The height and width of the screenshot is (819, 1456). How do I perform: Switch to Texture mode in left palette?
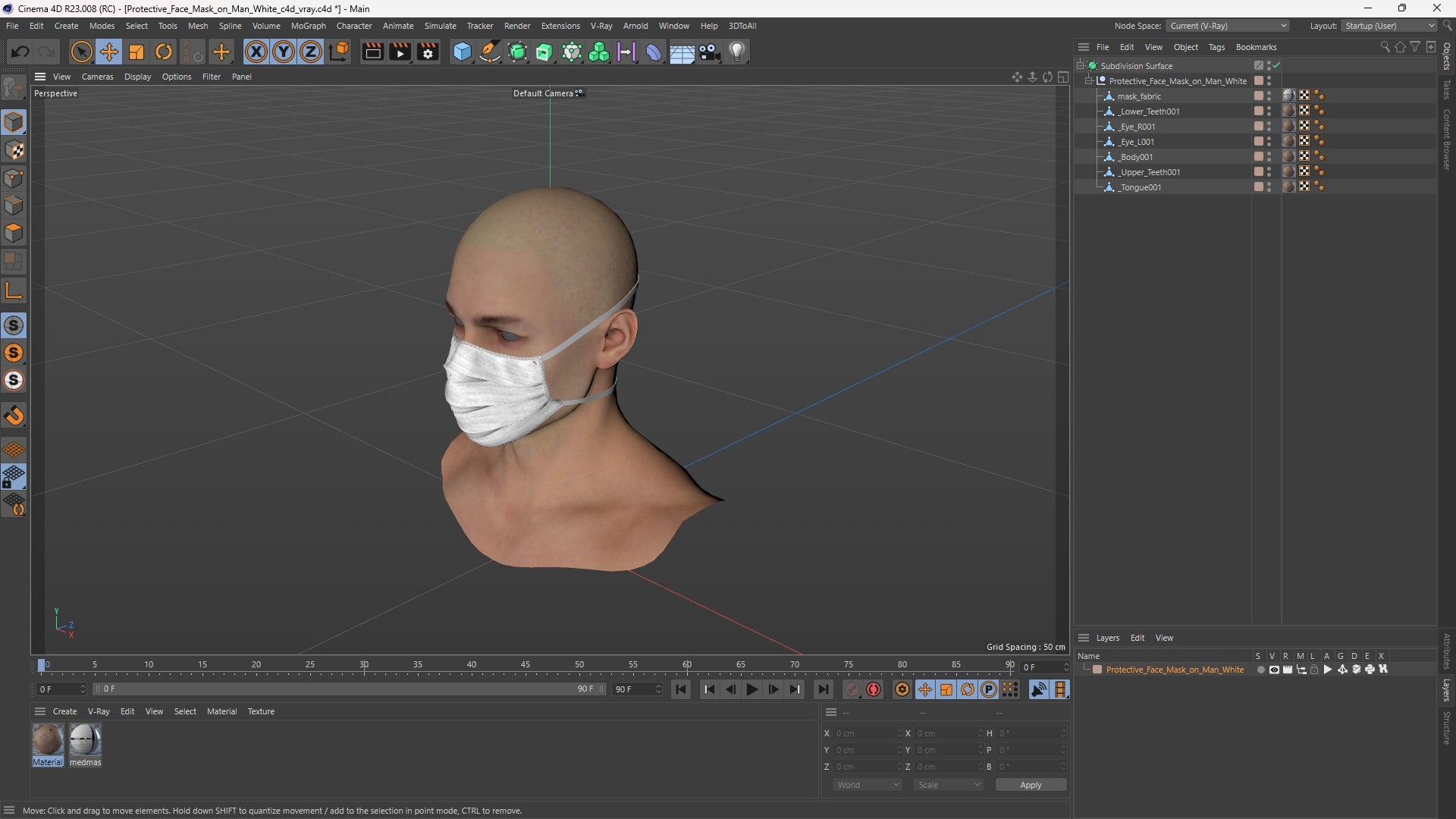pos(14,150)
